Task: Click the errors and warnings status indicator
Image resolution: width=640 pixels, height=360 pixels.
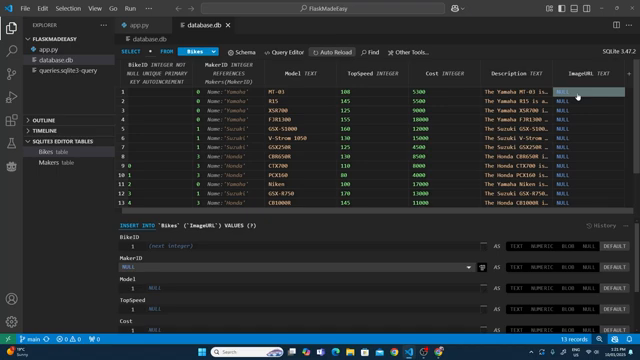Action: [x=69, y=339]
